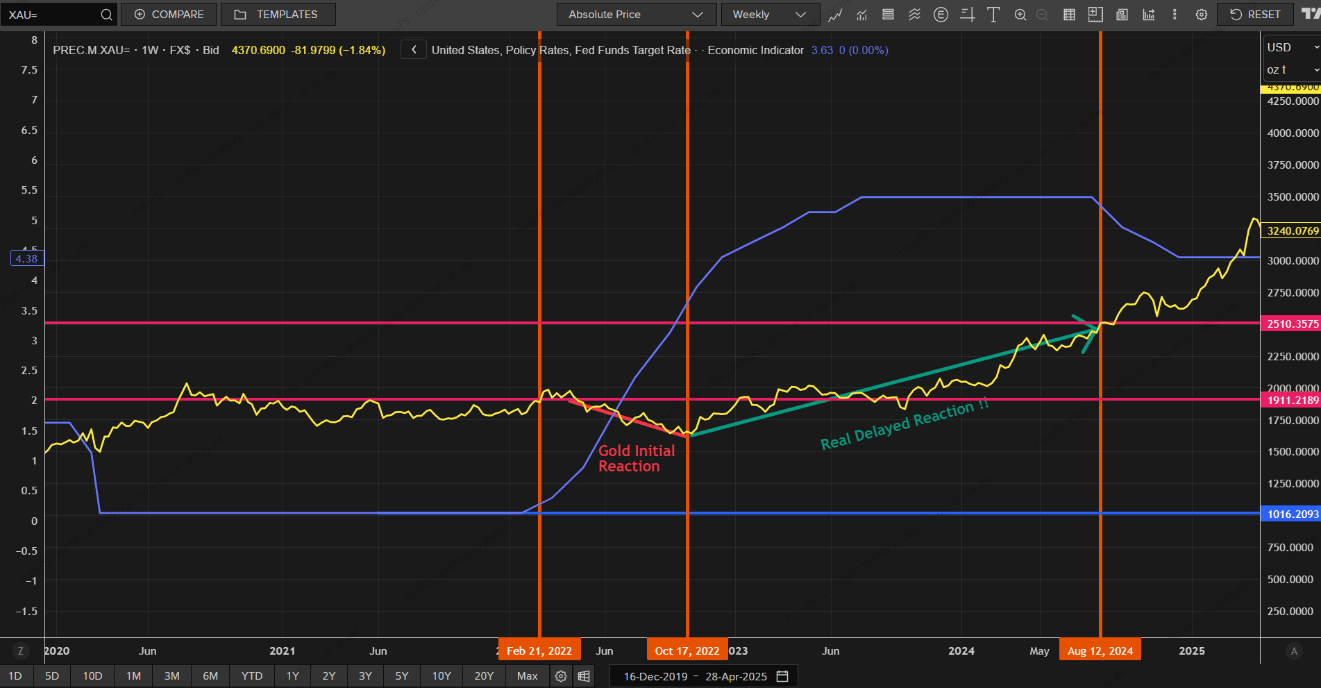The image size is (1321, 688).
Task: Open chart settings gear in top toolbar
Action: pos(1201,15)
